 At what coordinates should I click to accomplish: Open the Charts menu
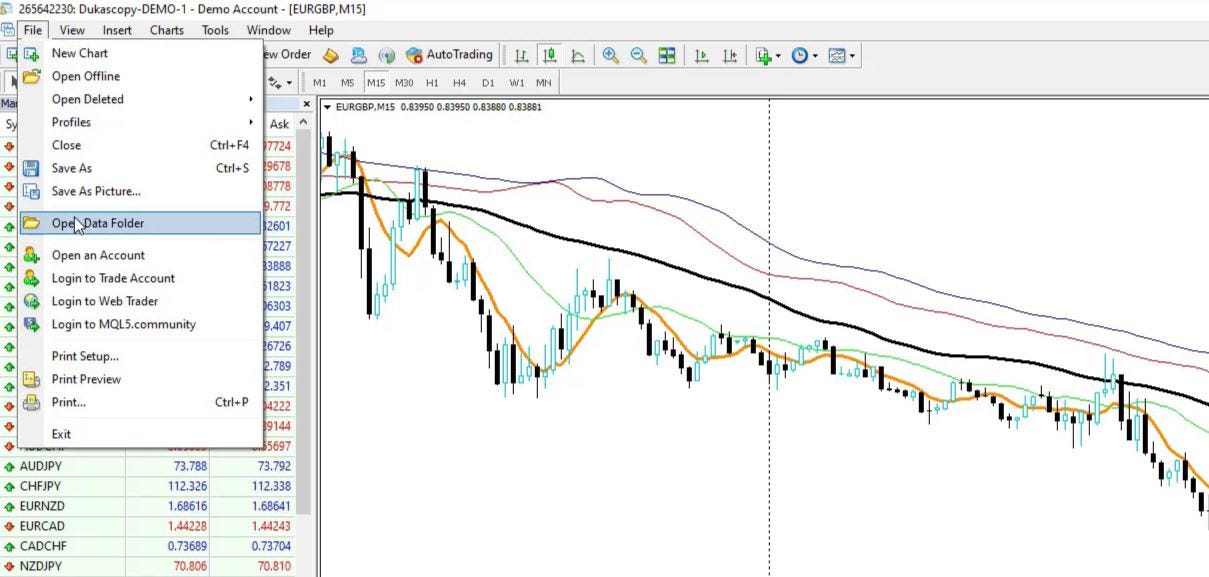166,30
